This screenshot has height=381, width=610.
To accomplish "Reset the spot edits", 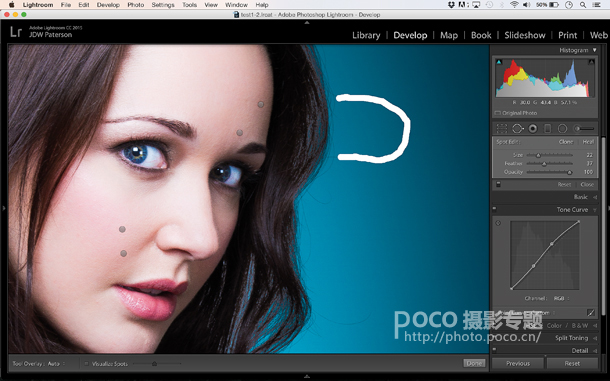I will point(564,184).
